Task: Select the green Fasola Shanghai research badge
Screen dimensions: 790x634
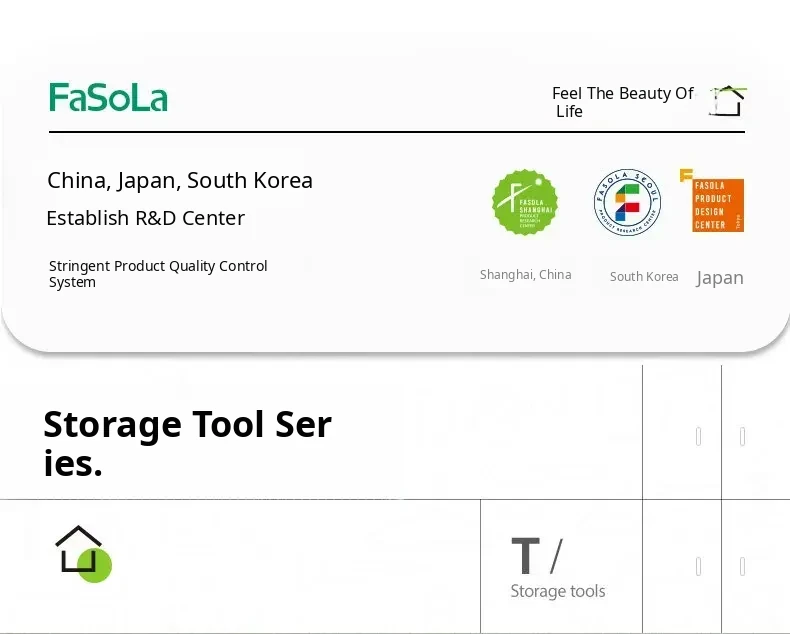Action: 525,202
